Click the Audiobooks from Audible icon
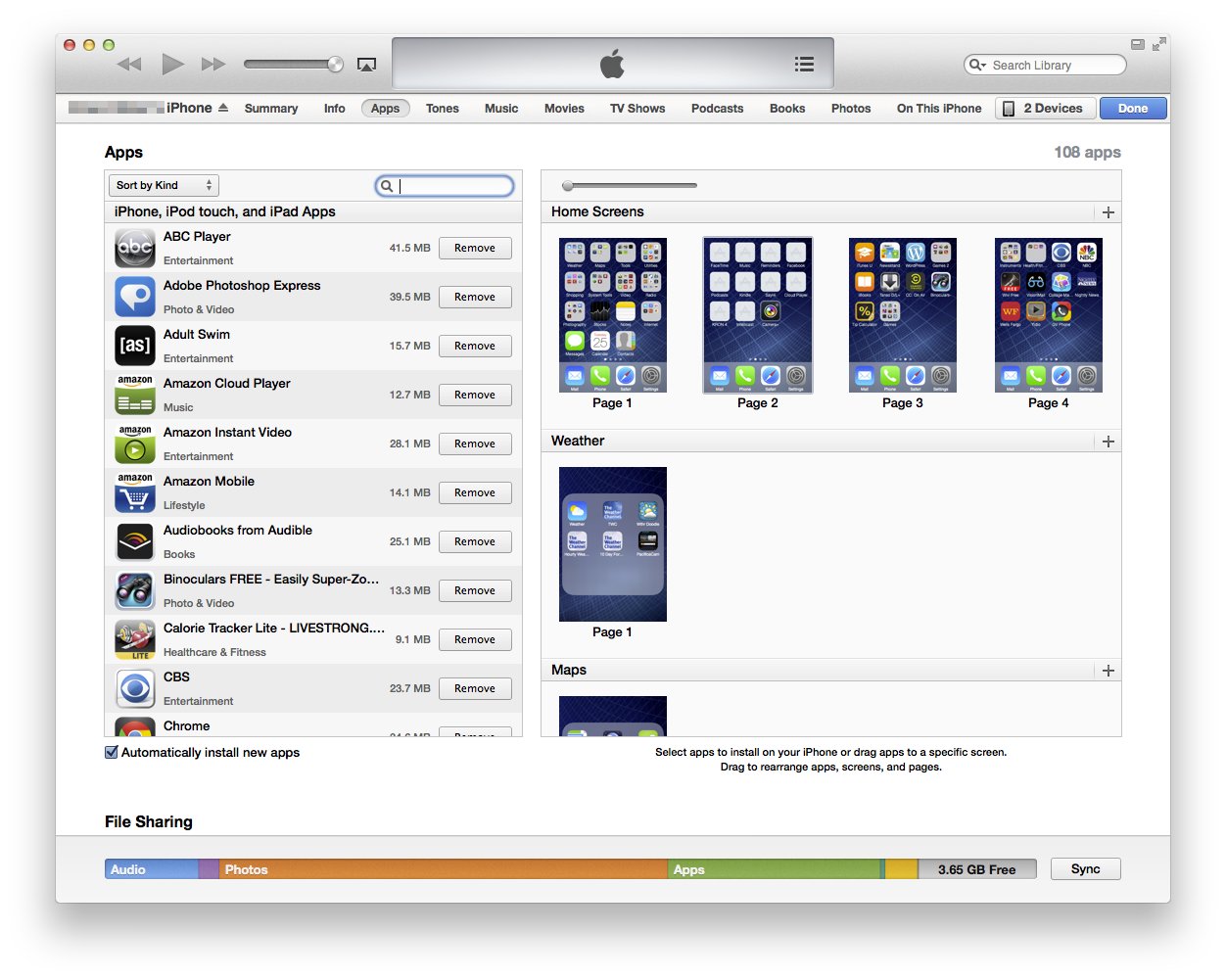Viewport: 1226px width, 980px height. click(135, 541)
